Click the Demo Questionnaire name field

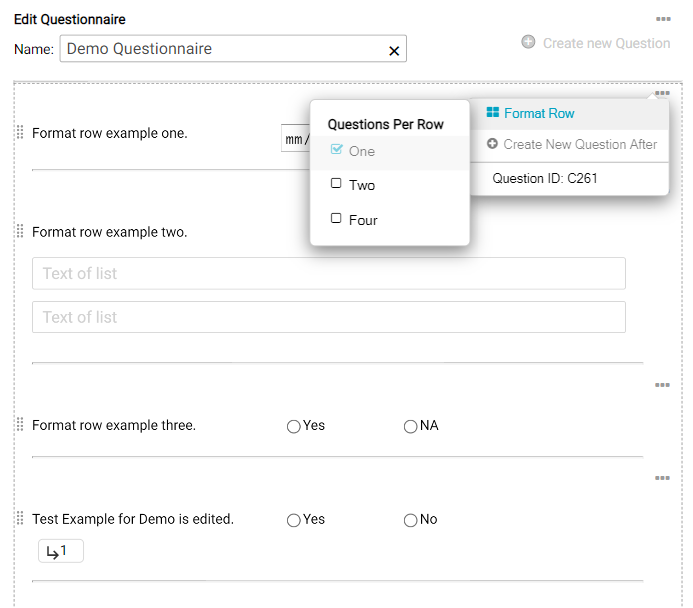click(x=222, y=49)
